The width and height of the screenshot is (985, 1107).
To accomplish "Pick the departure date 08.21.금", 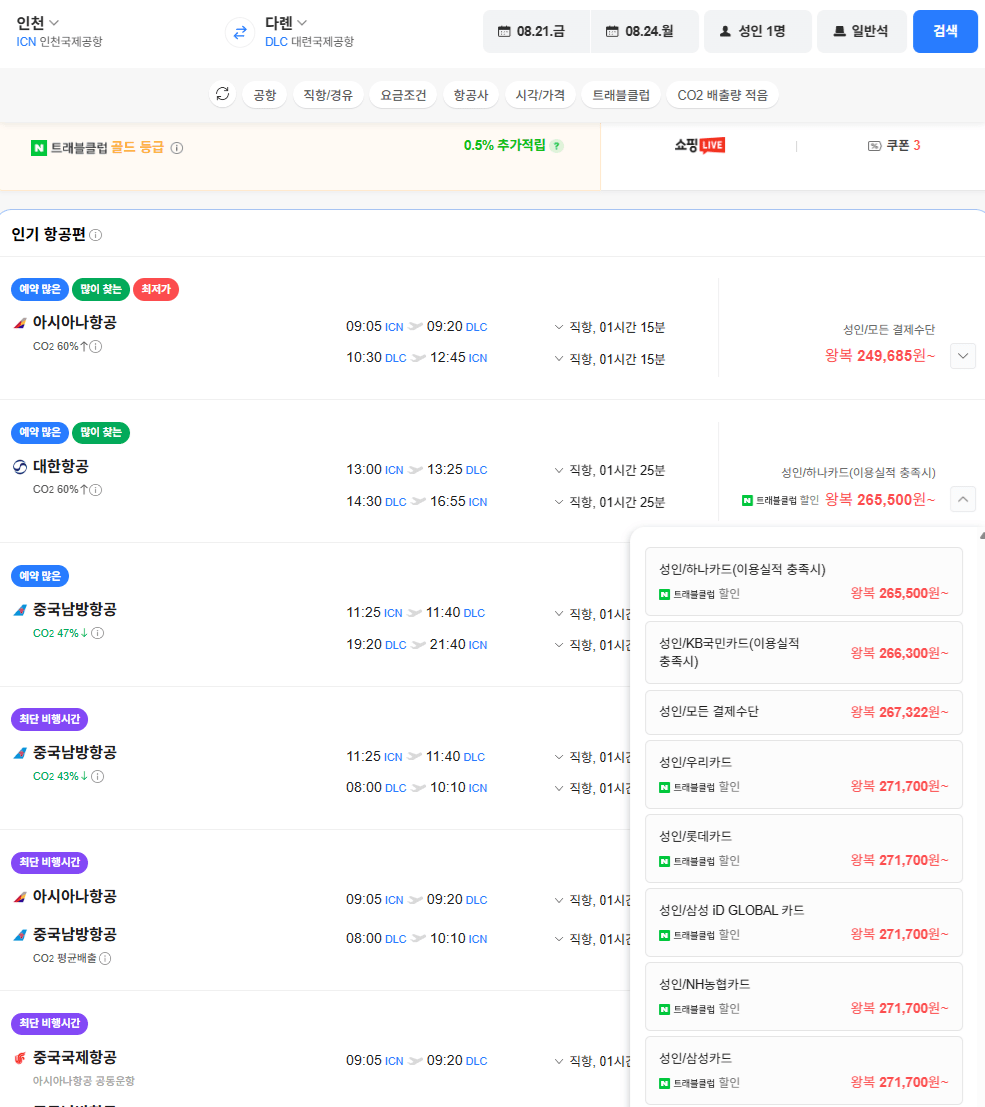I will click(x=536, y=31).
